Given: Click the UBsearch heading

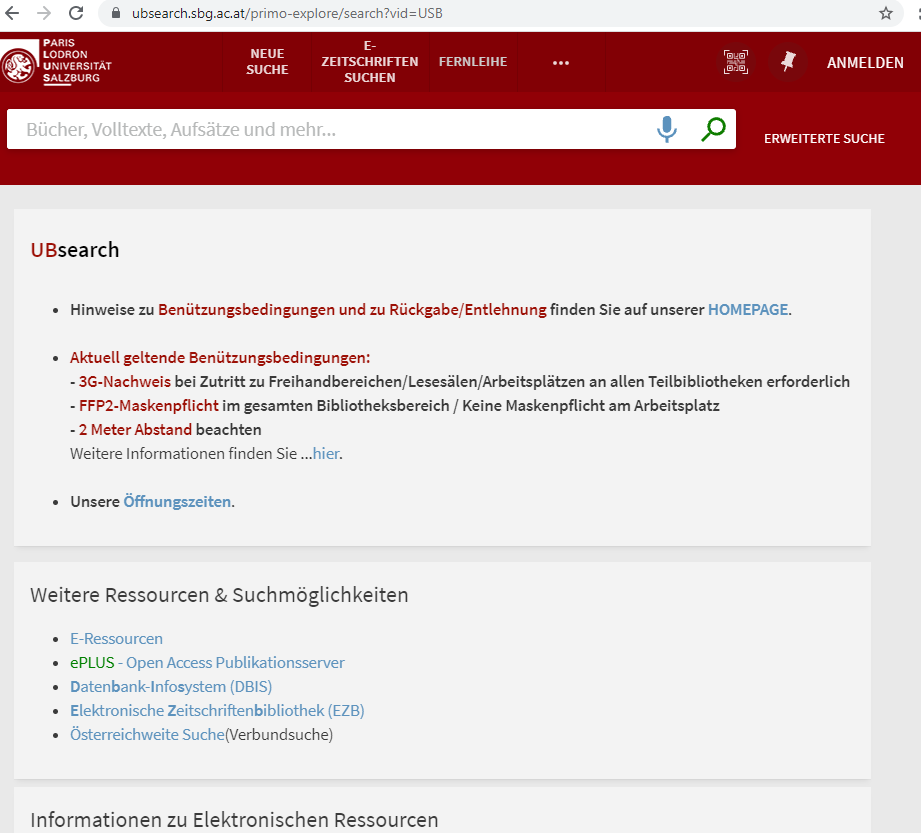Looking at the screenshot, I should tap(75, 250).
